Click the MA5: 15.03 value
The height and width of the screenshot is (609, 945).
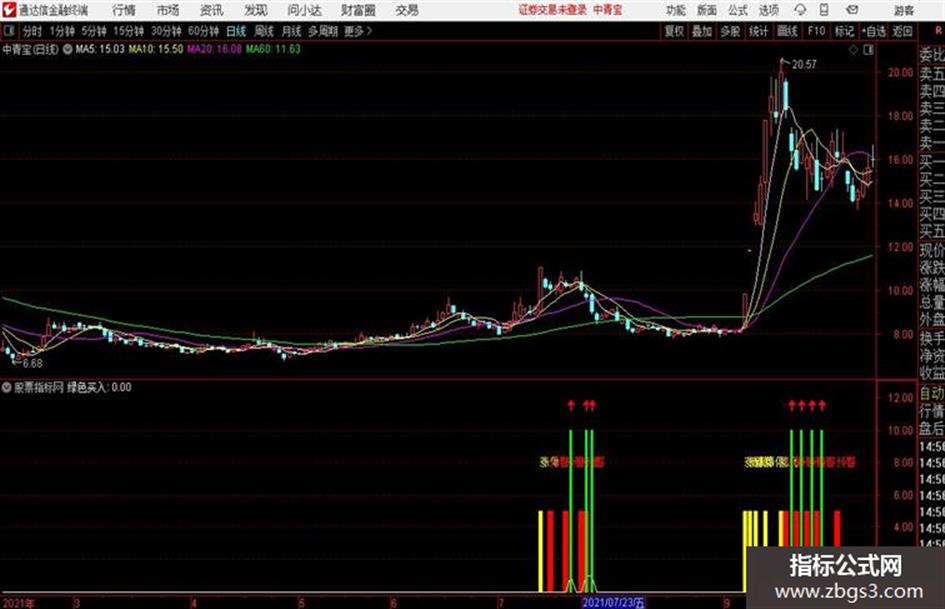click(100, 49)
